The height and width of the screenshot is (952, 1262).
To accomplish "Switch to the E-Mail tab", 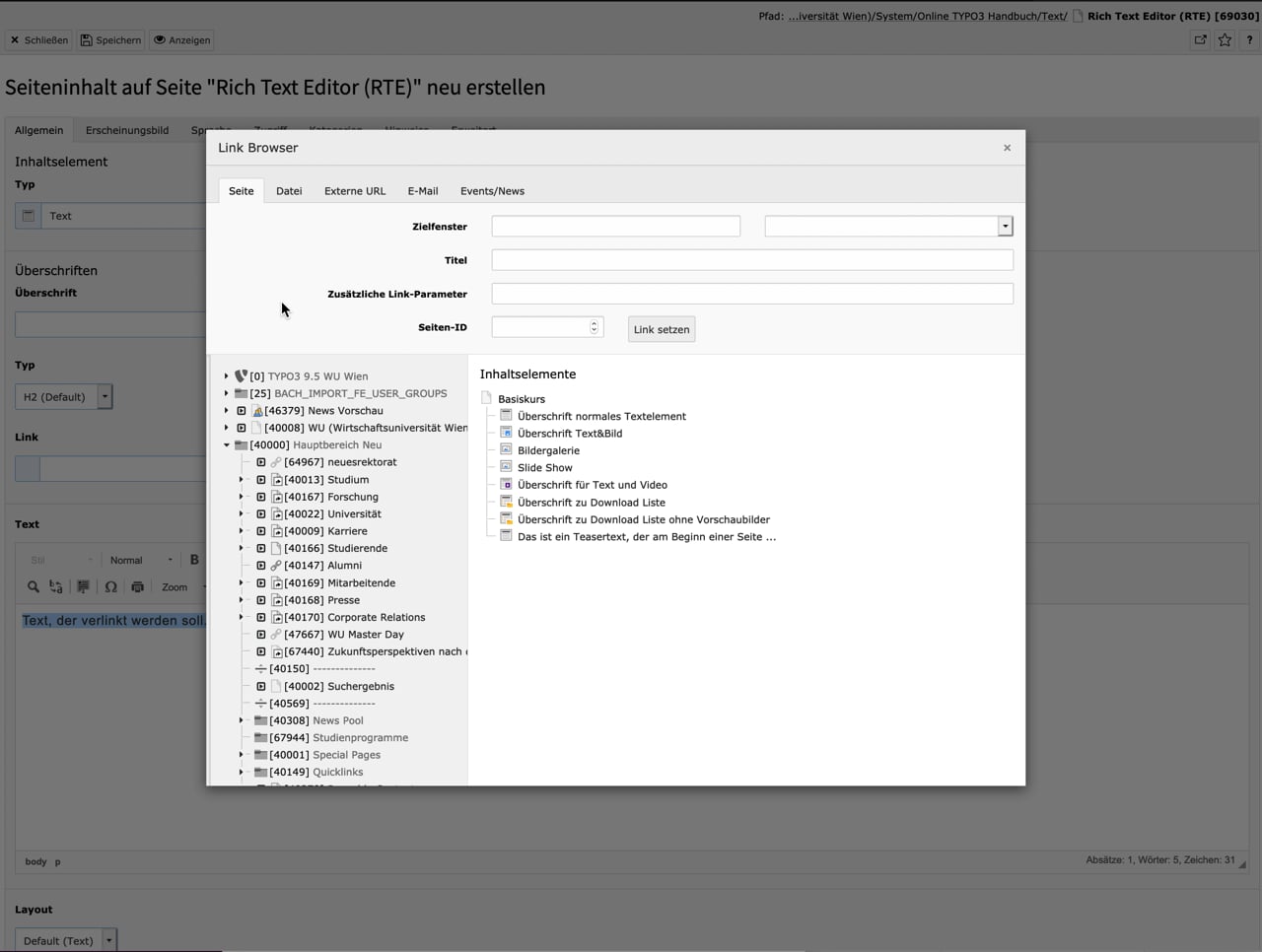I will pos(423,190).
